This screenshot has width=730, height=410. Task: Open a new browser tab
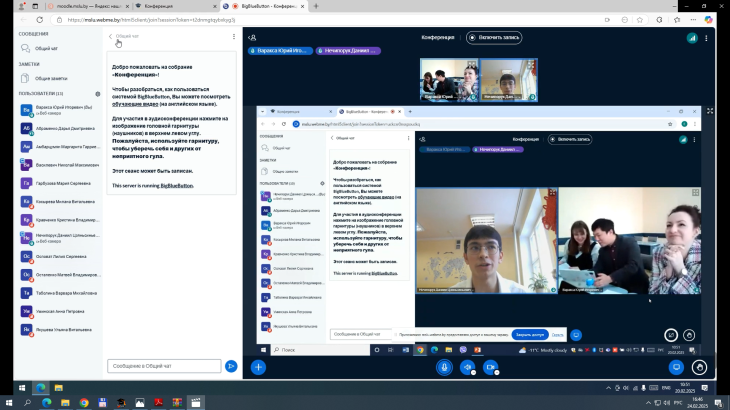[x=316, y=6]
